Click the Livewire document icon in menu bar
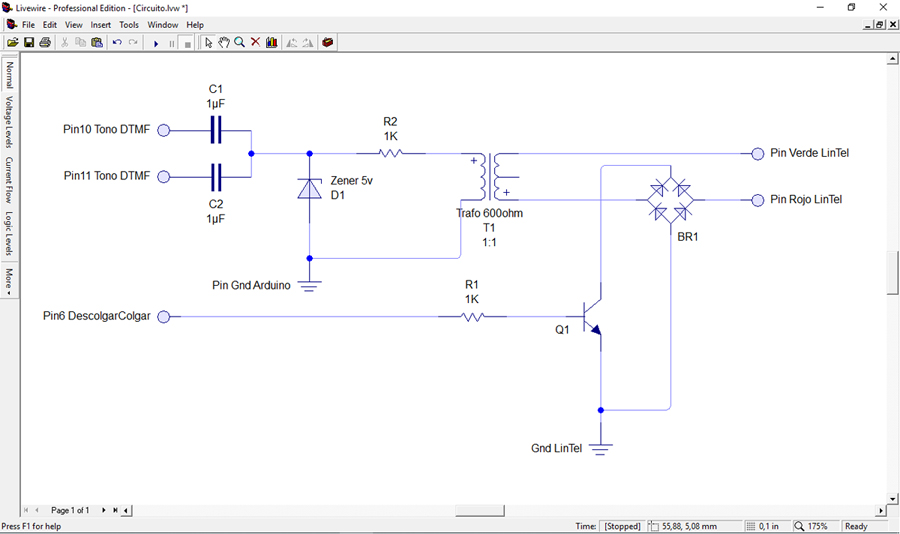Screen dimensions: 900x534 click(11, 25)
